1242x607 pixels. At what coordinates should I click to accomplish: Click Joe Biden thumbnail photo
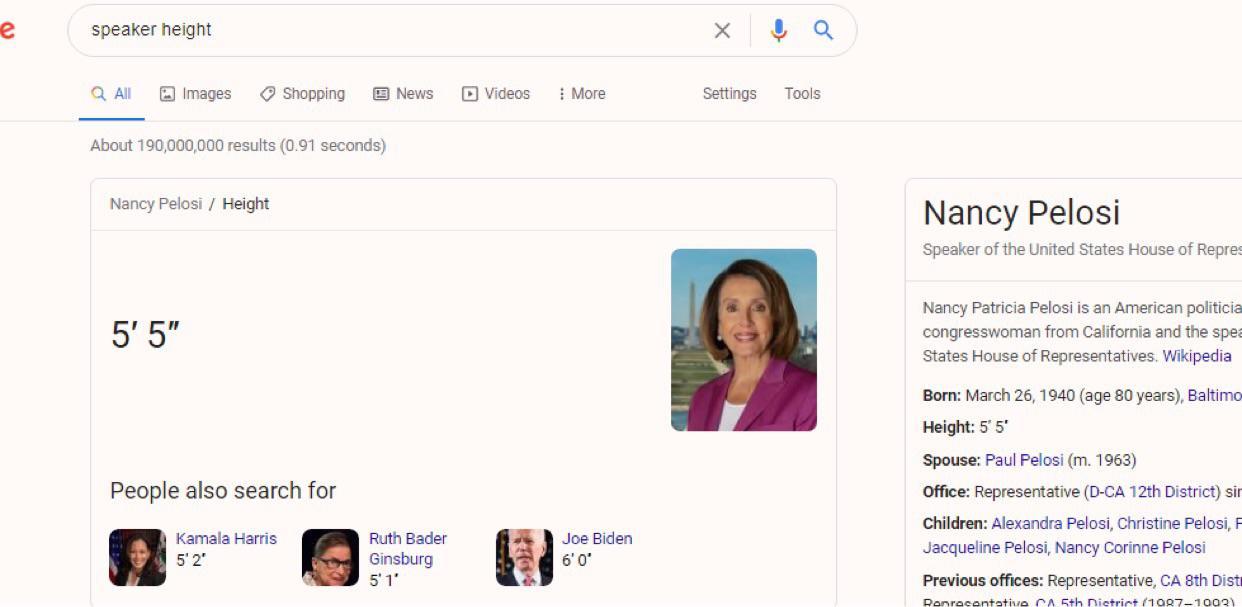524,557
